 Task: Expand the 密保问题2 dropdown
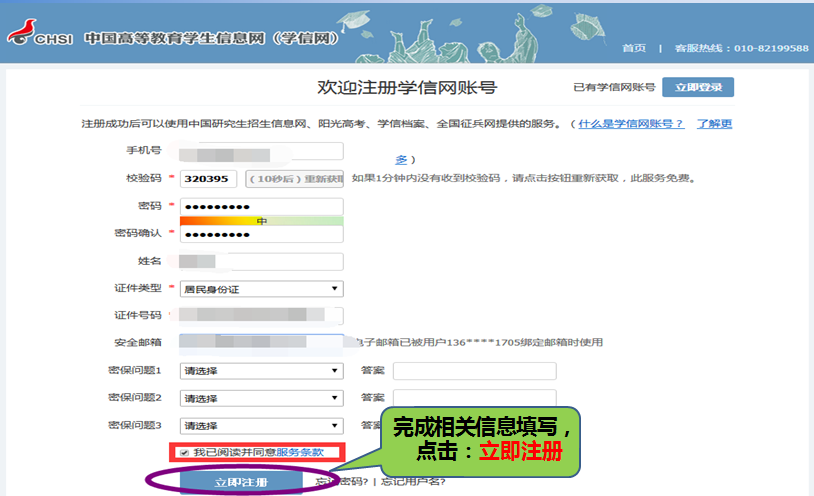(x=260, y=398)
